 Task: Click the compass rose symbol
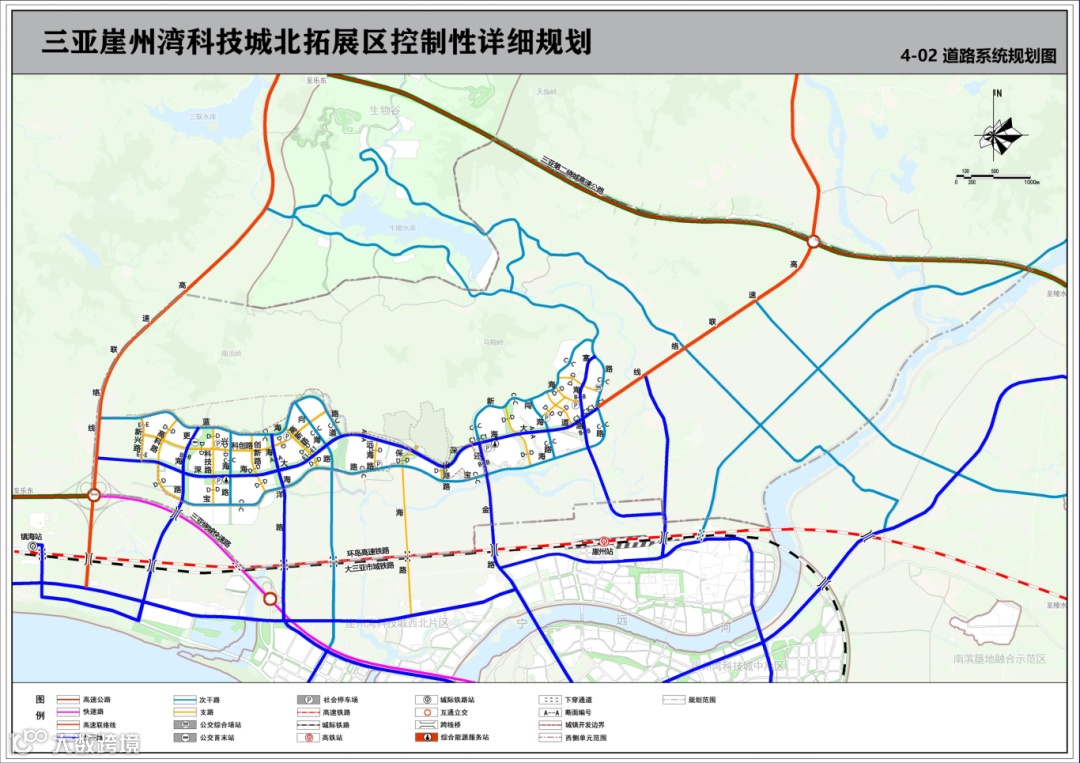[x=1001, y=135]
